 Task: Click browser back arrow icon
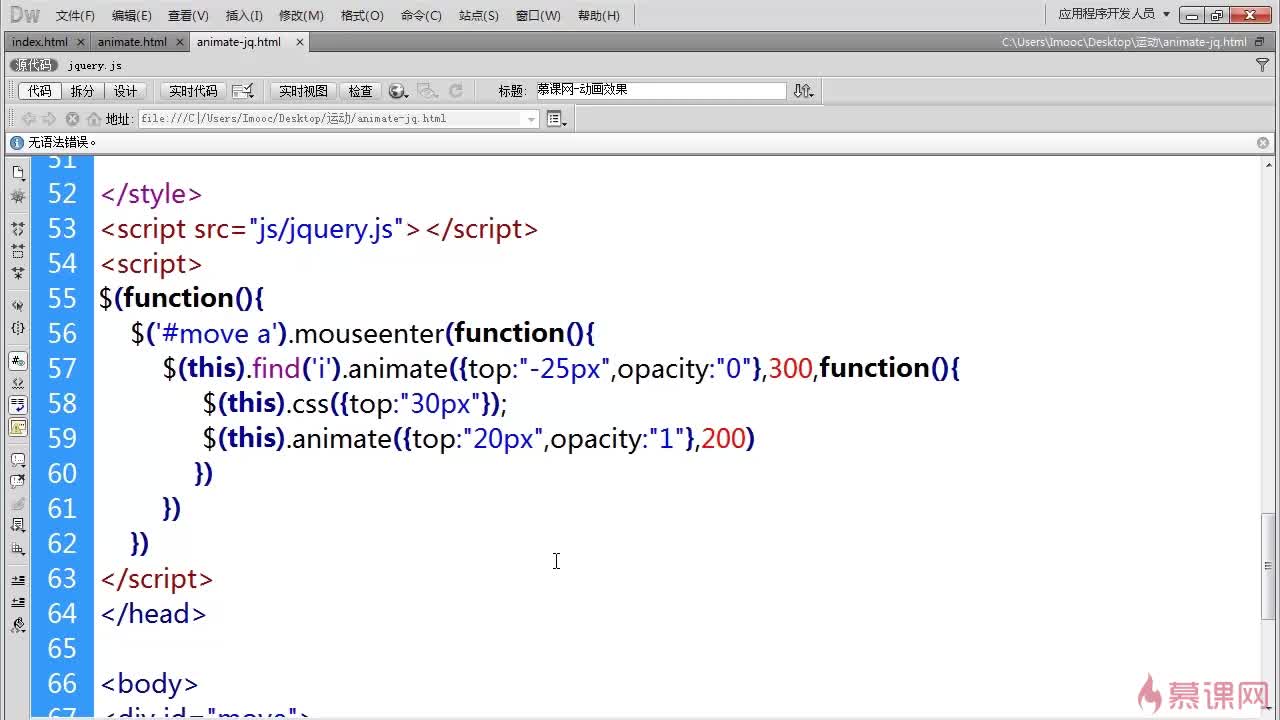[28, 119]
